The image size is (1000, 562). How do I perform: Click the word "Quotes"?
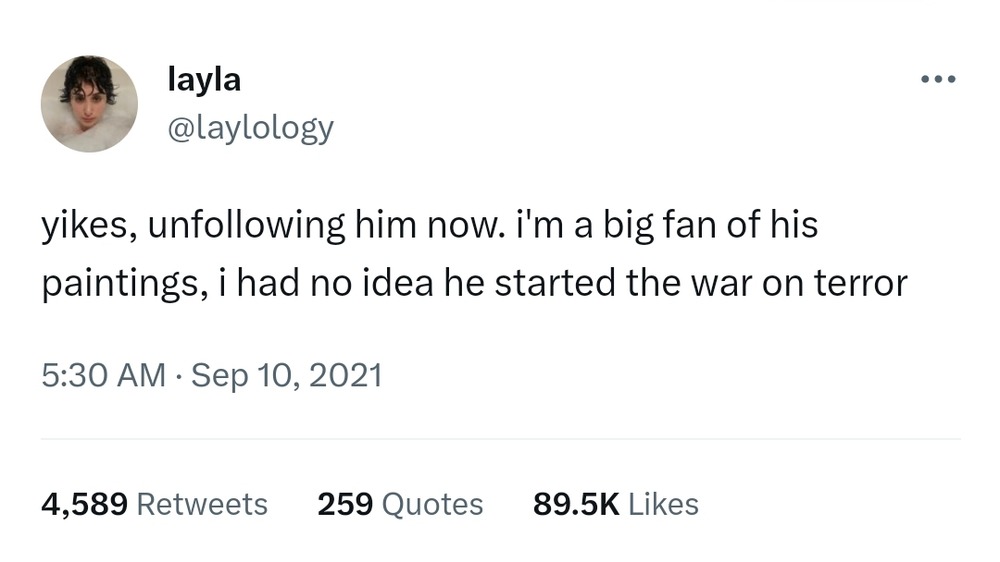[433, 504]
